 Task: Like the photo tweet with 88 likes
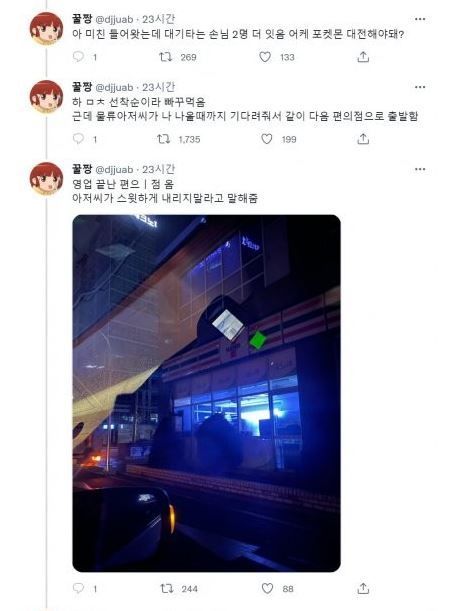pos(267,588)
